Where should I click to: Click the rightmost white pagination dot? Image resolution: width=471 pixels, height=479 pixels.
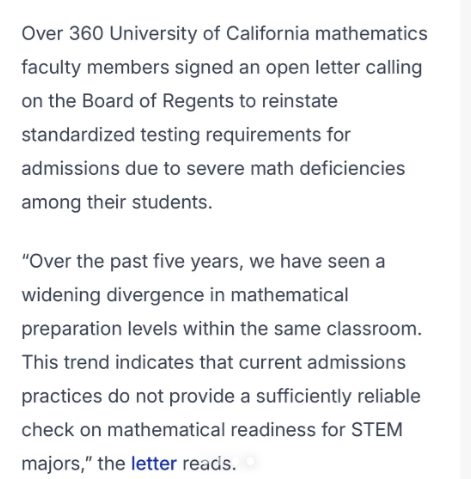250,461
